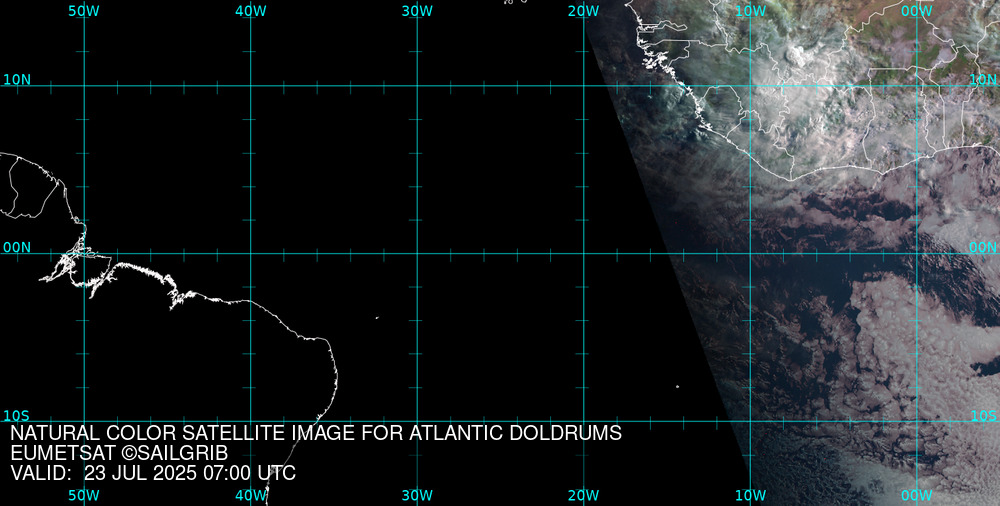Click the VALID 23 JUL 2025 timestamp
Viewport: 1000px width, 506px height.
point(153,473)
